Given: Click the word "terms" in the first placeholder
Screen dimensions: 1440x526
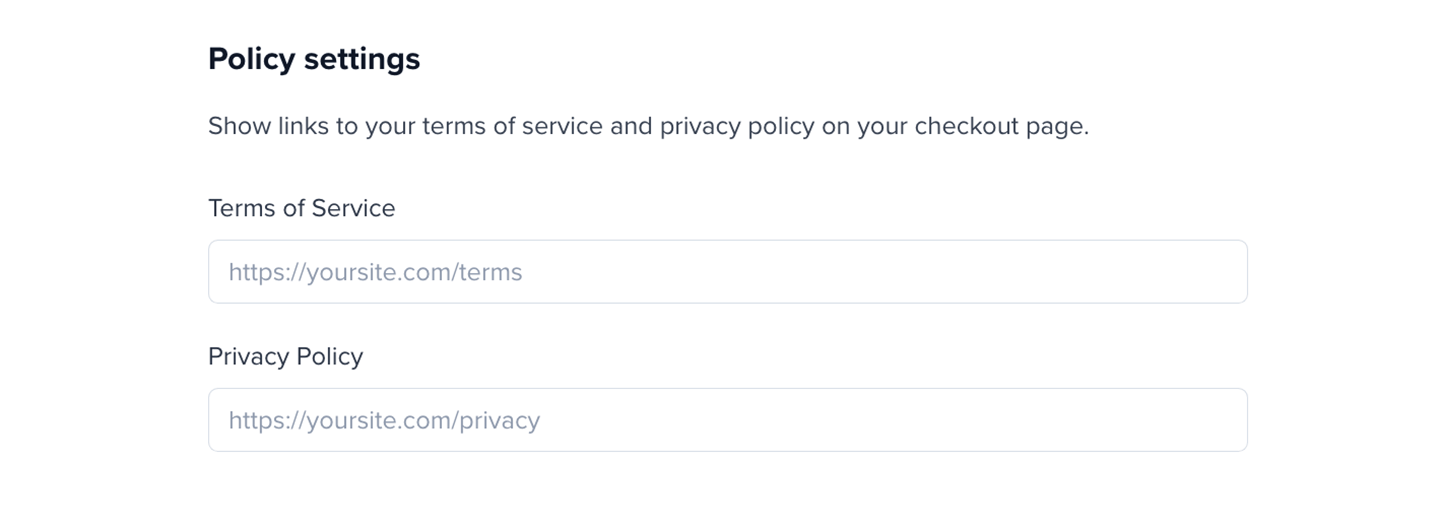Looking at the screenshot, I should [490, 272].
